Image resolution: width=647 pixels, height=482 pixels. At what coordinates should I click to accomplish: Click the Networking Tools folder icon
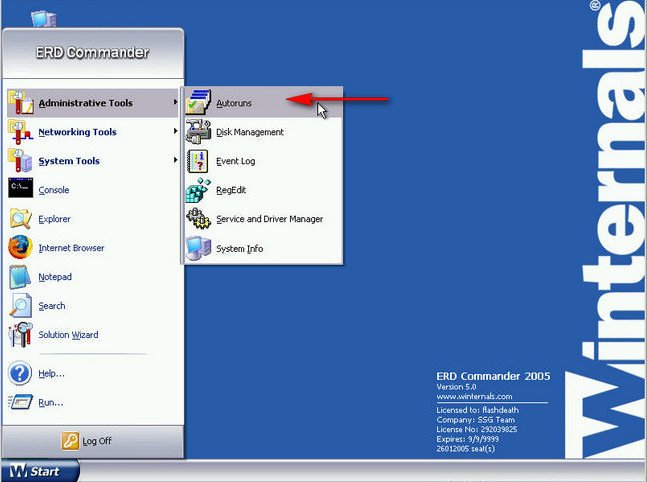click(21, 132)
